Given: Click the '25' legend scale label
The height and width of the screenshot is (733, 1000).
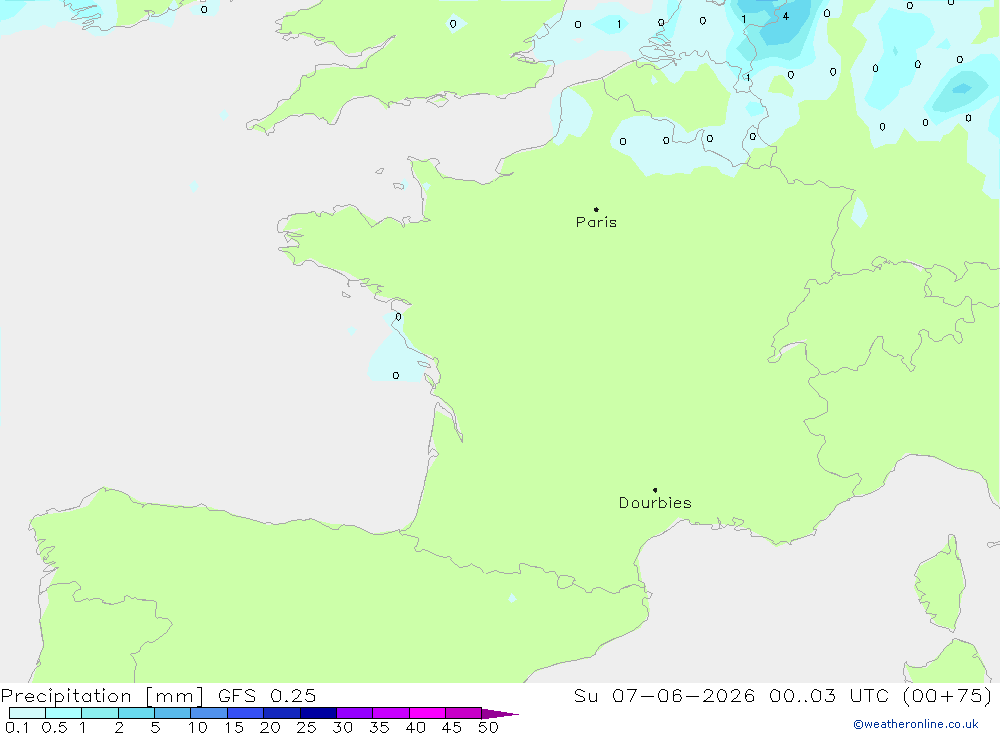Looking at the screenshot, I should coord(306,727).
